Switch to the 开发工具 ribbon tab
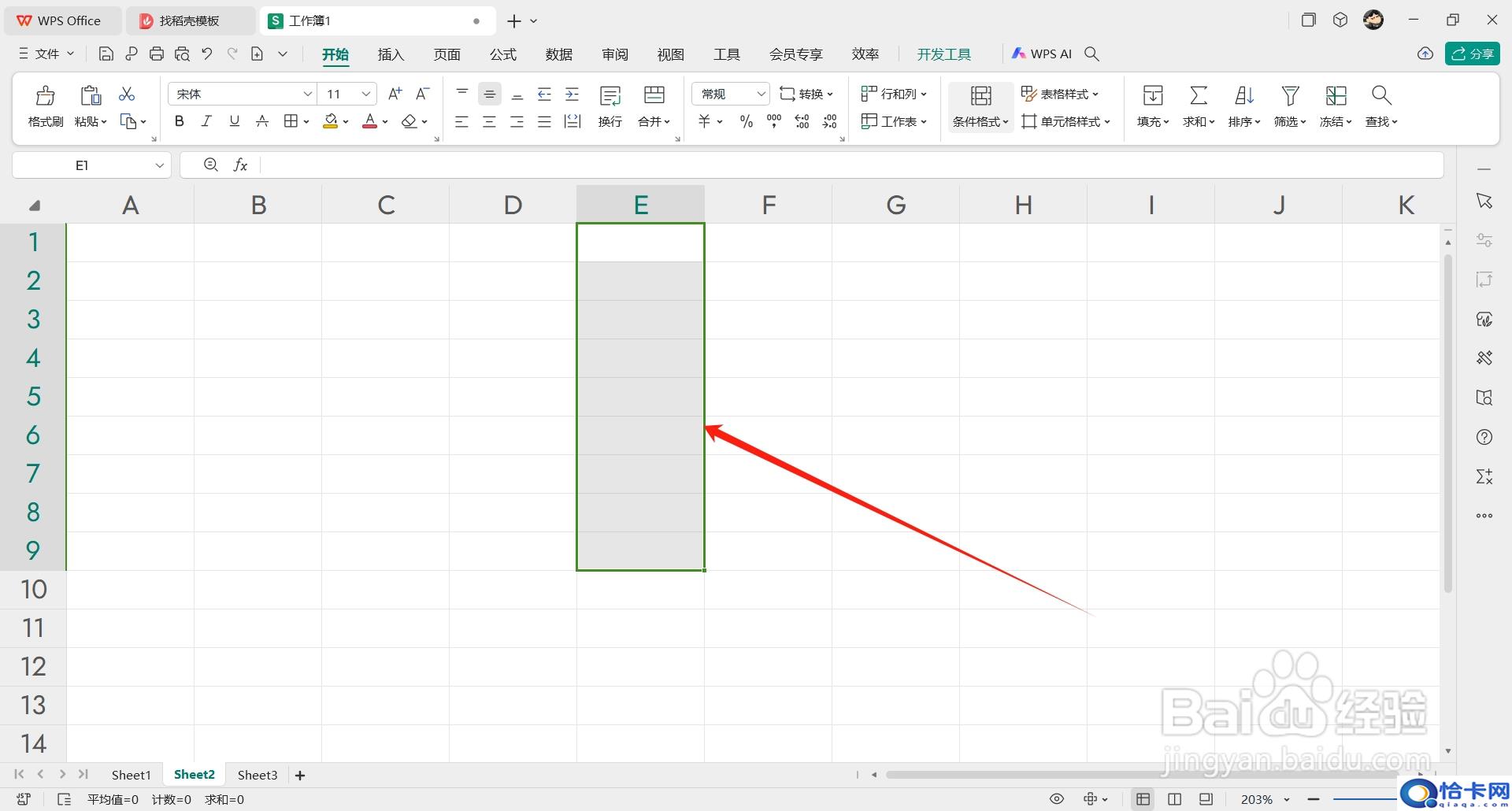 click(944, 54)
